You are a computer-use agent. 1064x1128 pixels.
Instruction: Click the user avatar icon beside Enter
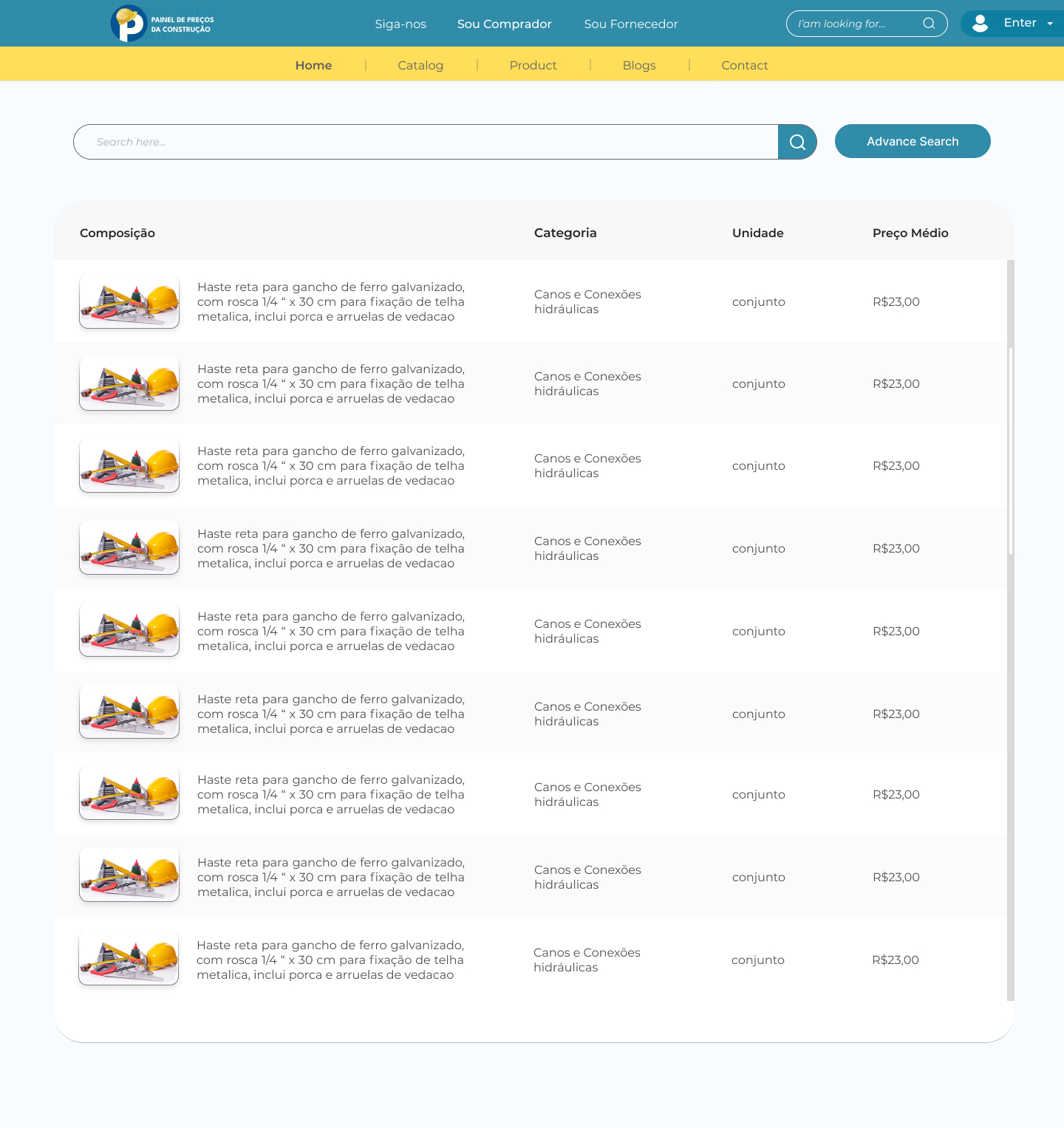pyautogui.click(x=980, y=24)
